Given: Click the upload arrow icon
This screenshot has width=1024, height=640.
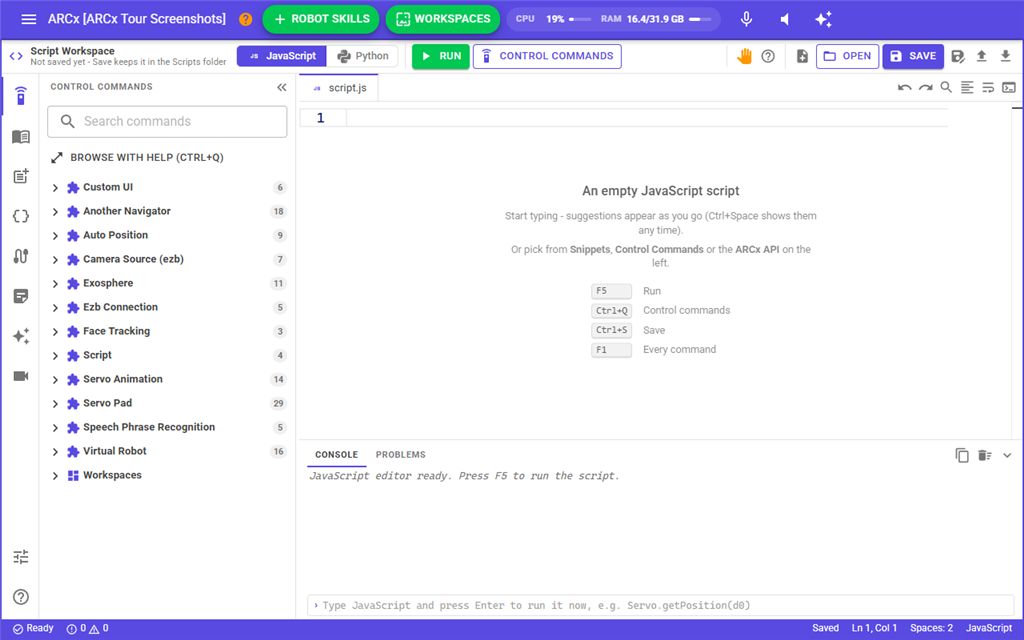Looking at the screenshot, I should [982, 56].
